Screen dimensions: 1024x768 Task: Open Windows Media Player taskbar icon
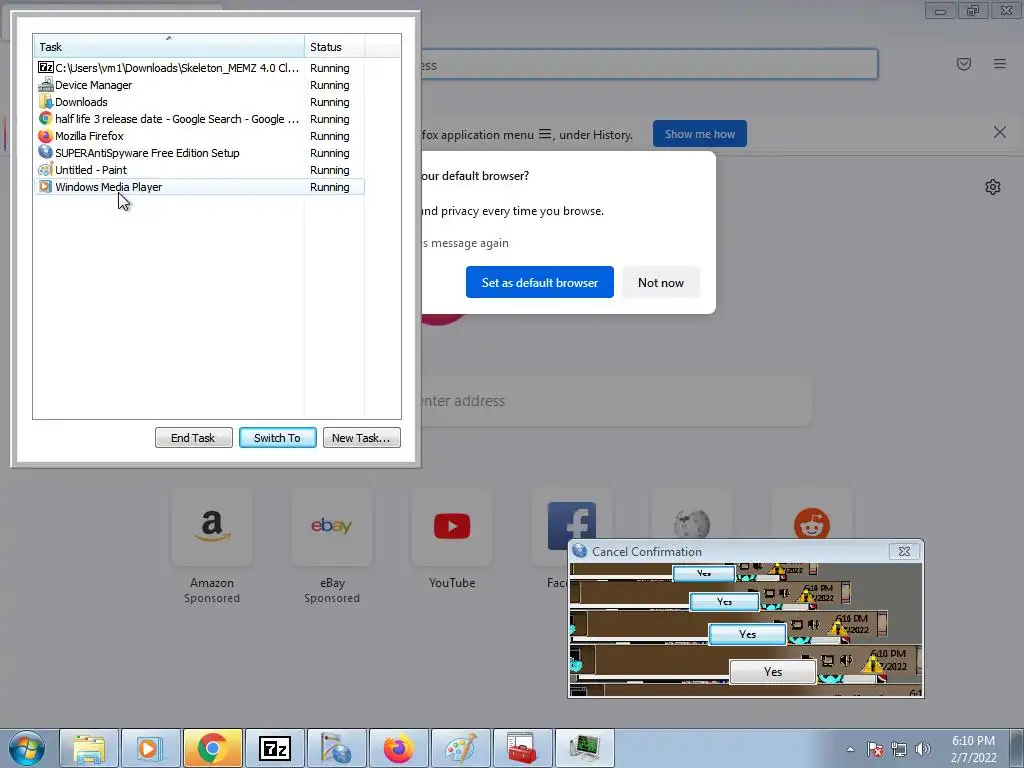[x=150, y=748]
